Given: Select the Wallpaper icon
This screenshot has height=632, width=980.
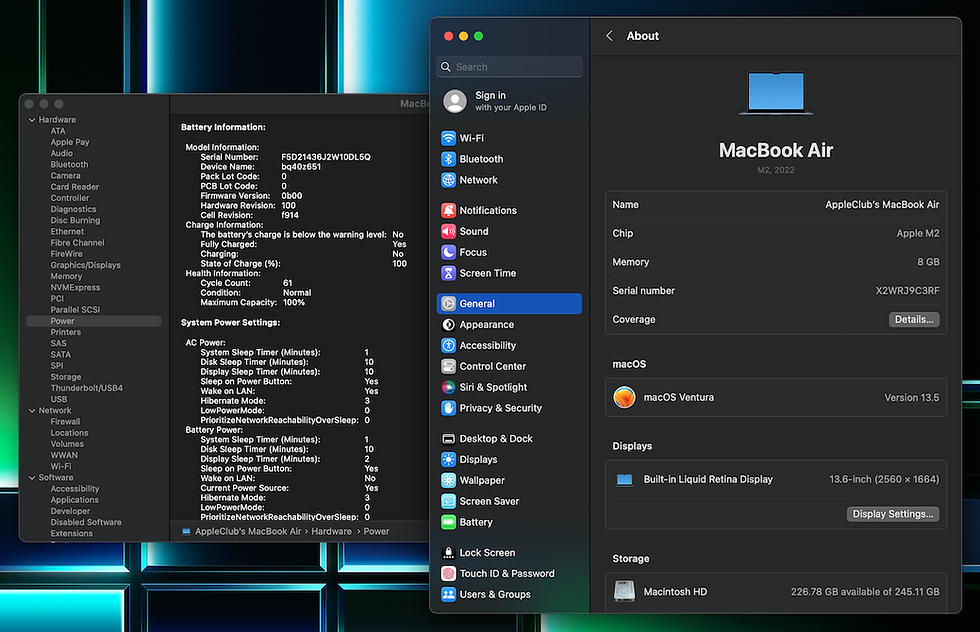Looking at the screenshot, I should [448, 481].
